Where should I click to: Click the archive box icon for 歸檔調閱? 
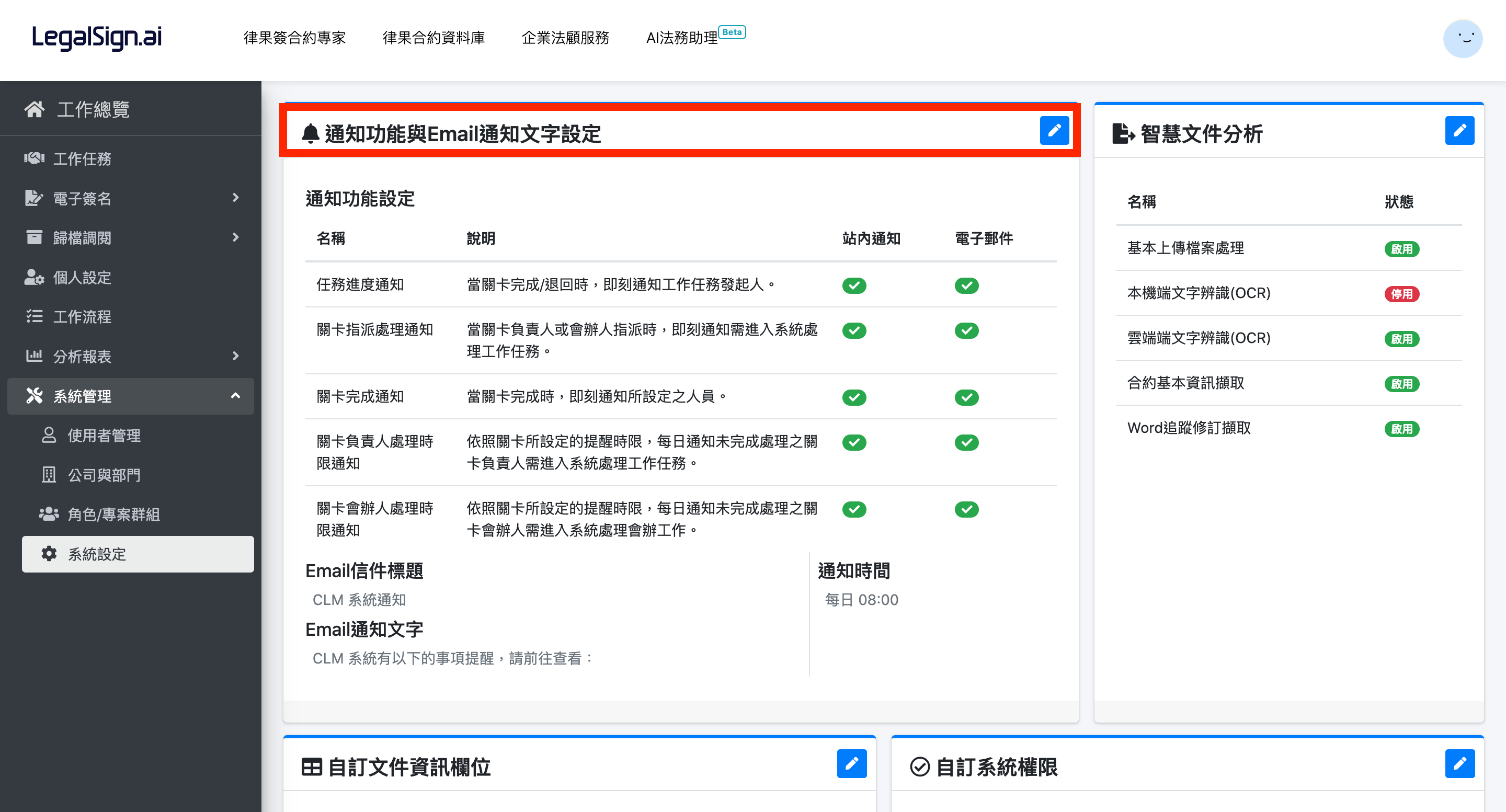[35, 237]
